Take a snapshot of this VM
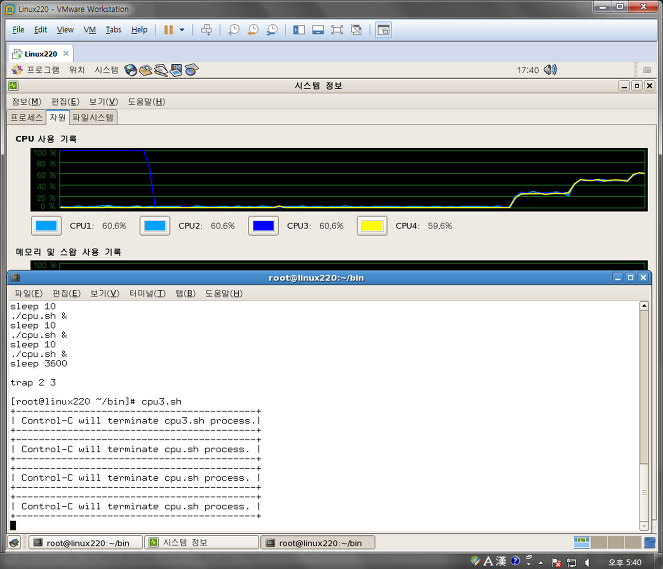This screenshot has height=569, width=663. (233, 30)
